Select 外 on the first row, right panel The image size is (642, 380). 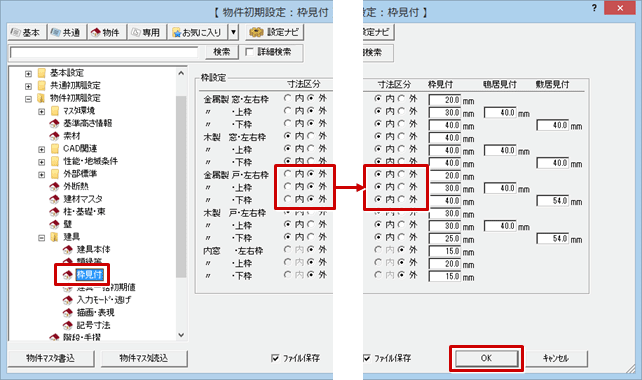401,98
